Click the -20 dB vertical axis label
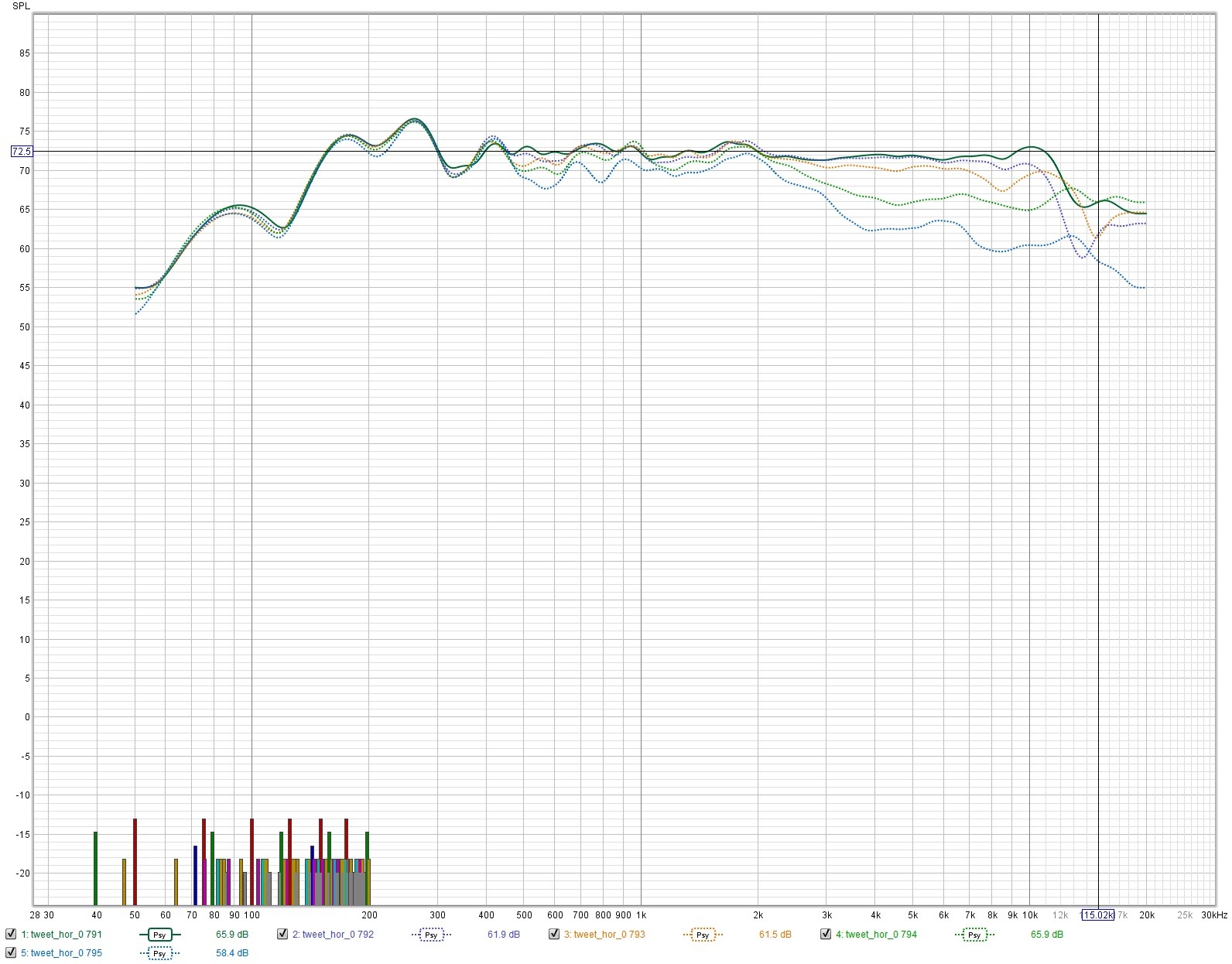 tap(23, 873)
